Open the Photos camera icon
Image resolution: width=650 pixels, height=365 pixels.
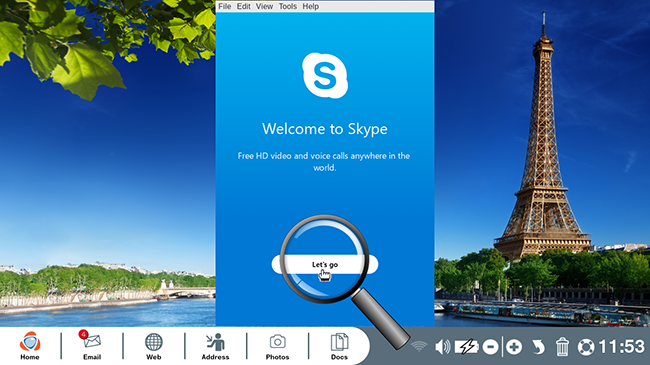click(277, 346)
